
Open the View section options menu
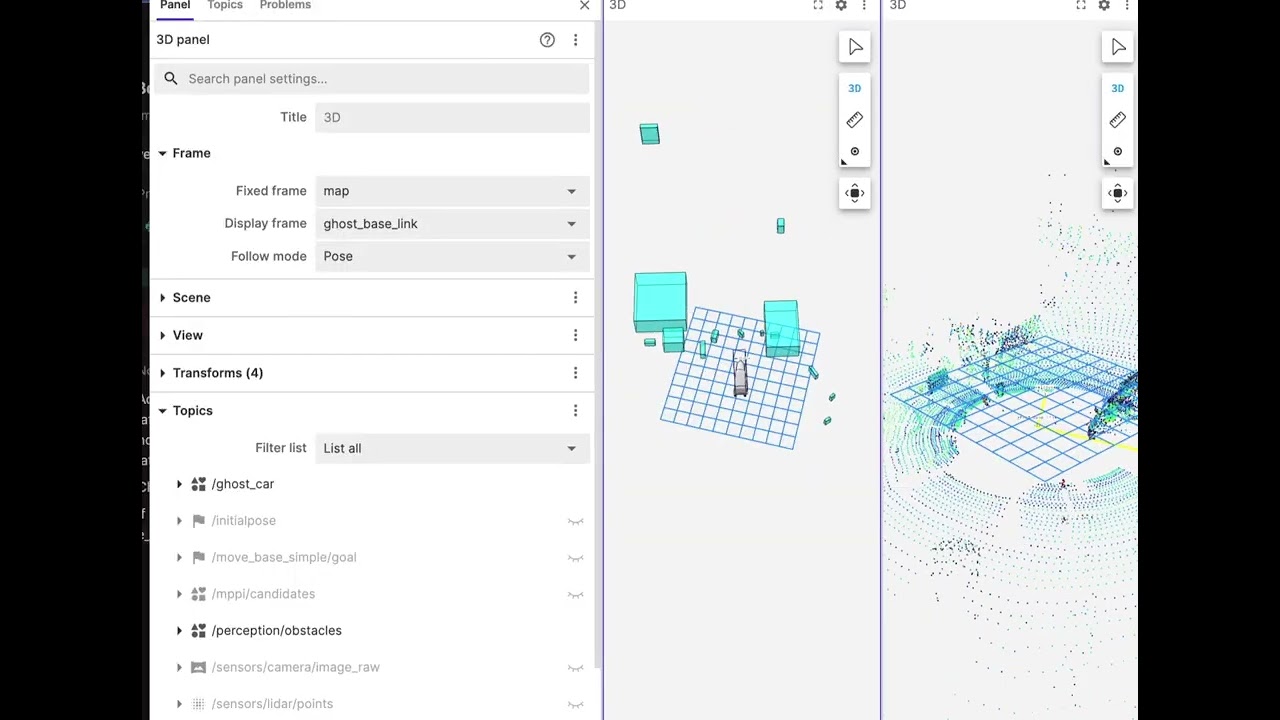(x=575, y=335)
